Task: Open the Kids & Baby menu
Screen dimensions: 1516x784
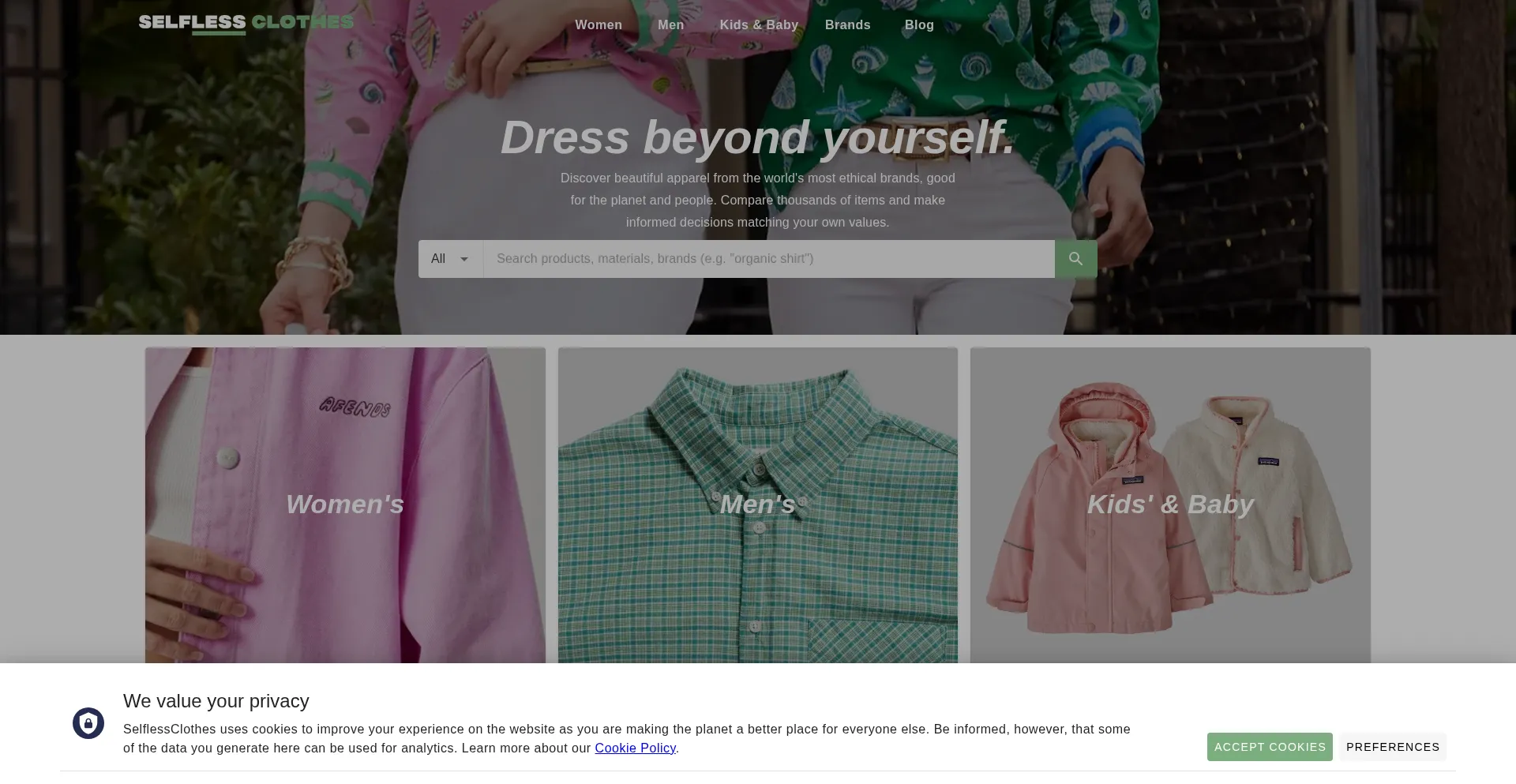Action: (x=758, y=24)
